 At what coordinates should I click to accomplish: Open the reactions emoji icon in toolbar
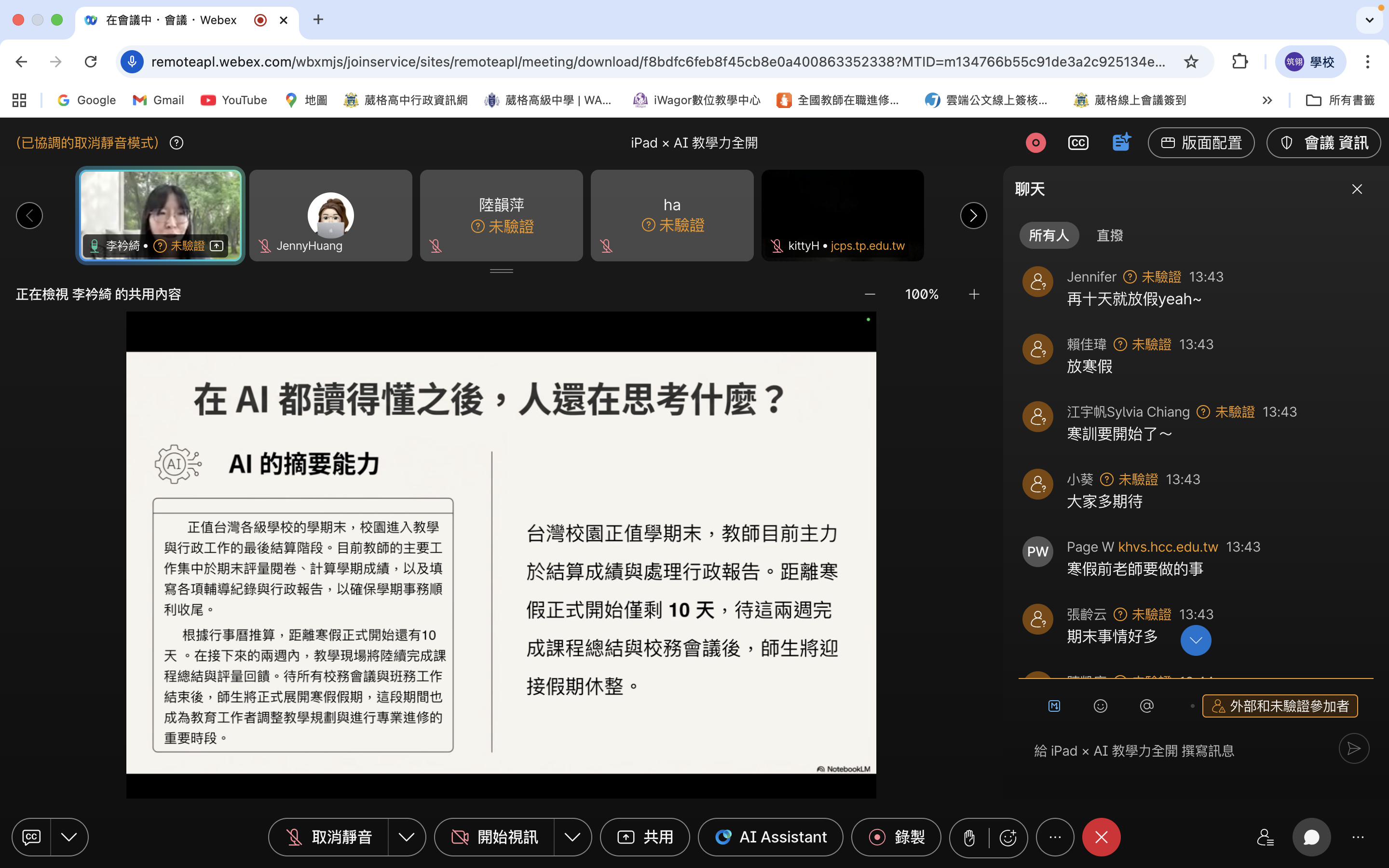(1008, 838)
